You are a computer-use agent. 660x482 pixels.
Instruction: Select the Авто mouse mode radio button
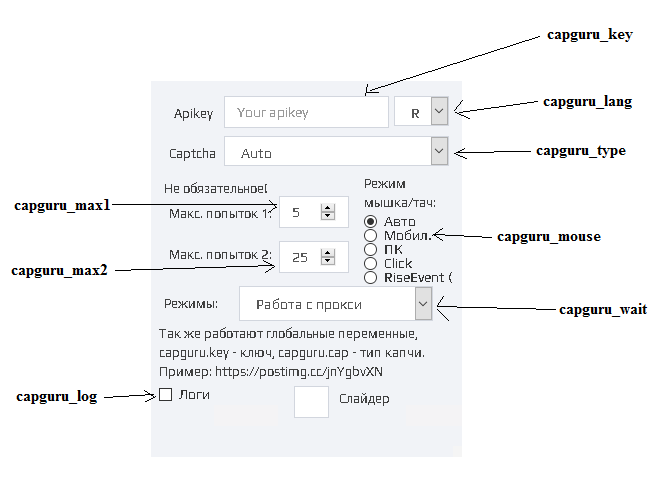pos(370,221)
